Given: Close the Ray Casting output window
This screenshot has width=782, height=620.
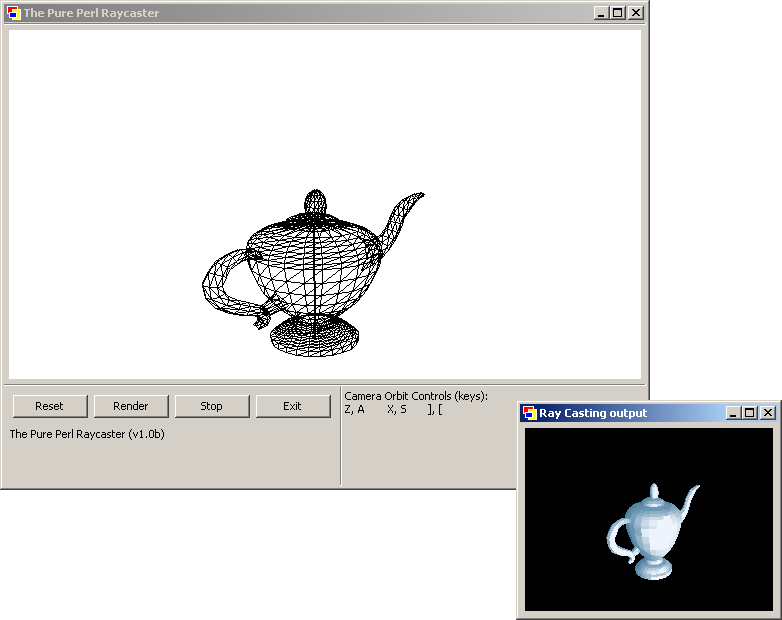Looking at the screenshot, I should 768,413.
